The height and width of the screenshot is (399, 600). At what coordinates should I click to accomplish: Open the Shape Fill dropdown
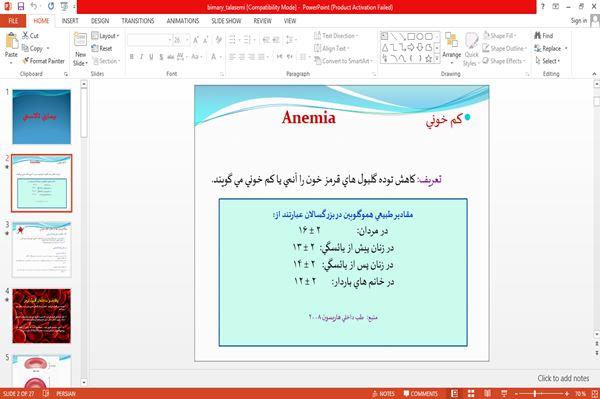point(500,36)
